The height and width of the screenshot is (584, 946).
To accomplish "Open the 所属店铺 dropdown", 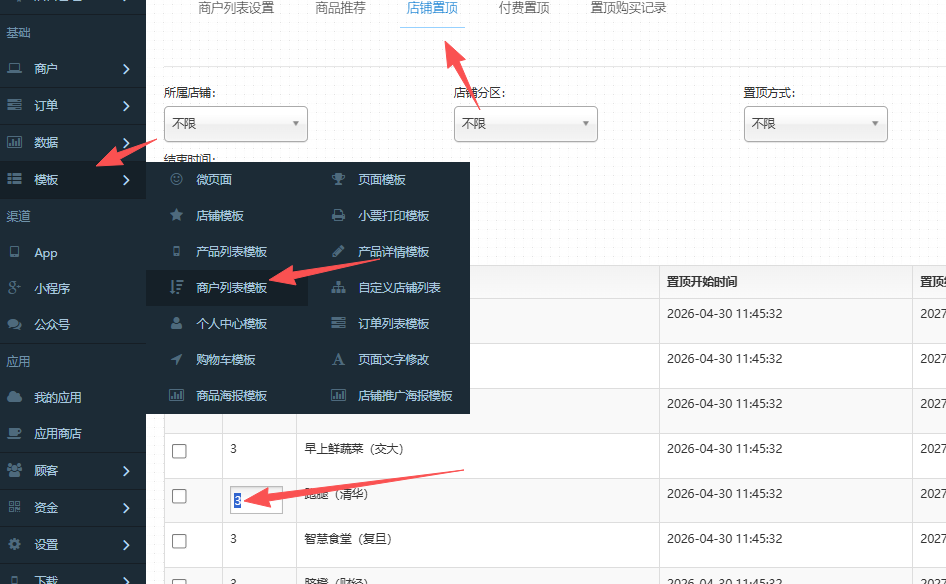I will tap(235, 124).
